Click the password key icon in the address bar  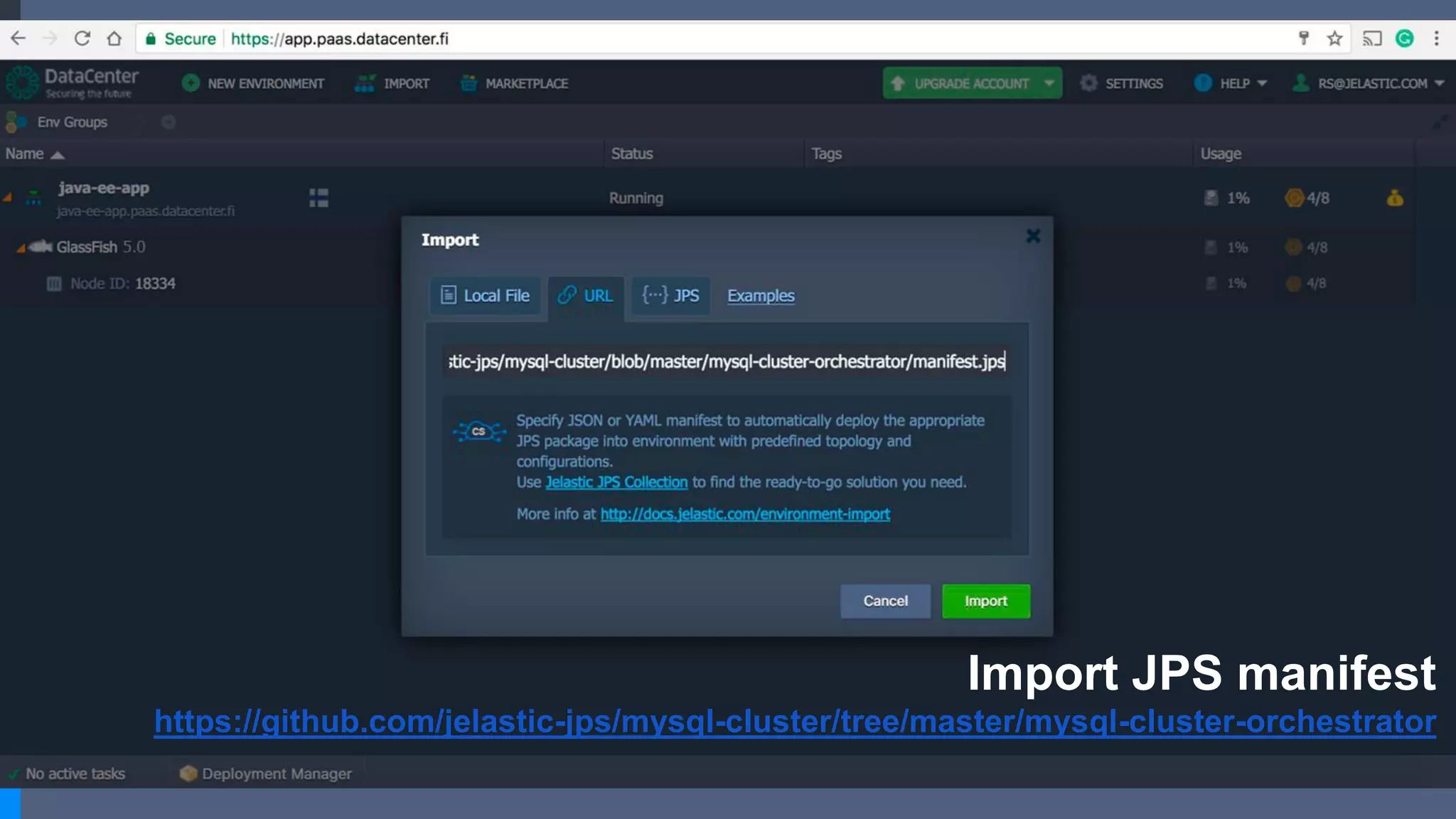point(1304,38)
